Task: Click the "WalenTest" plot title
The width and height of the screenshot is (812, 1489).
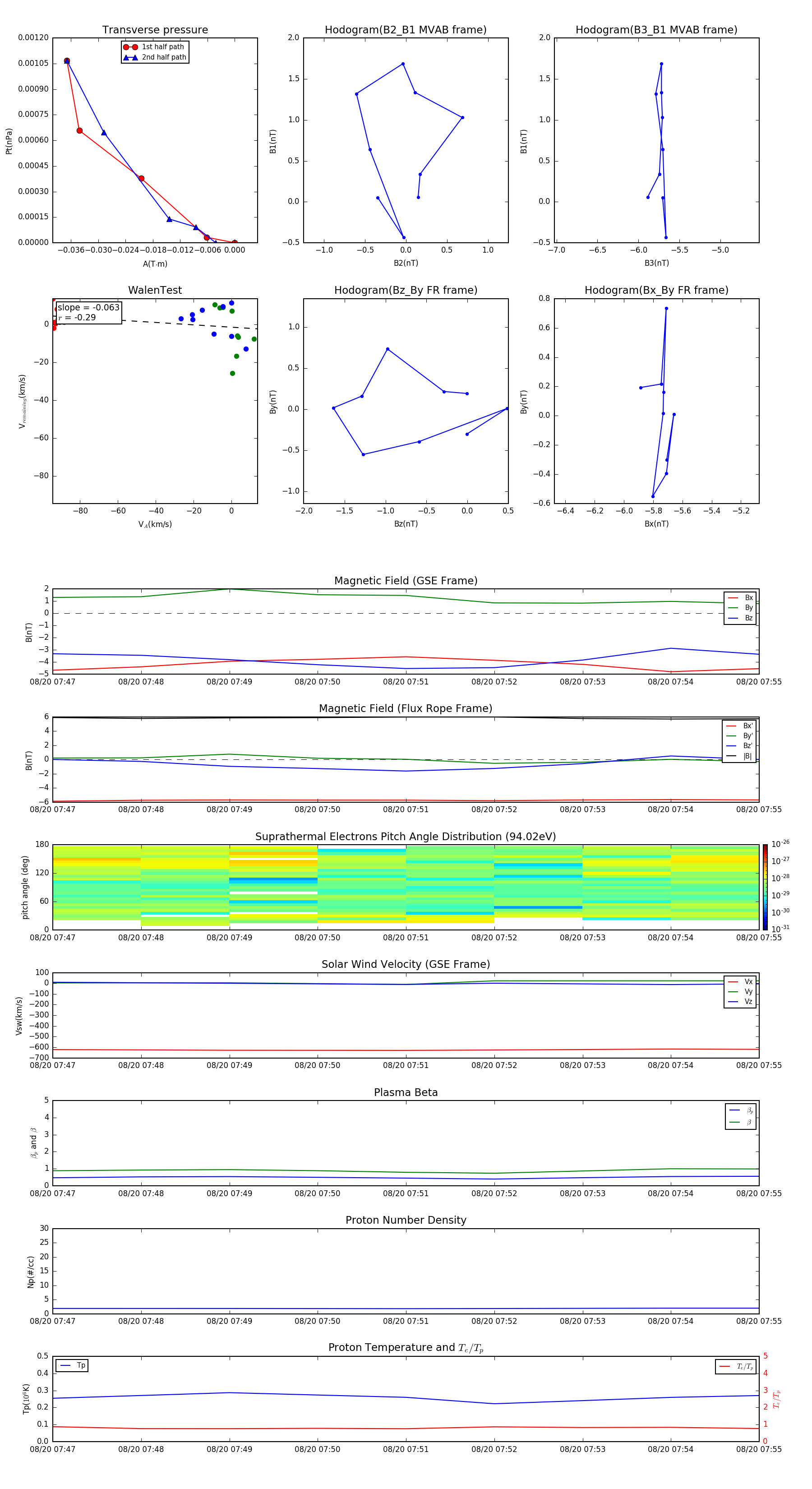Action: (x=155, y=290)
